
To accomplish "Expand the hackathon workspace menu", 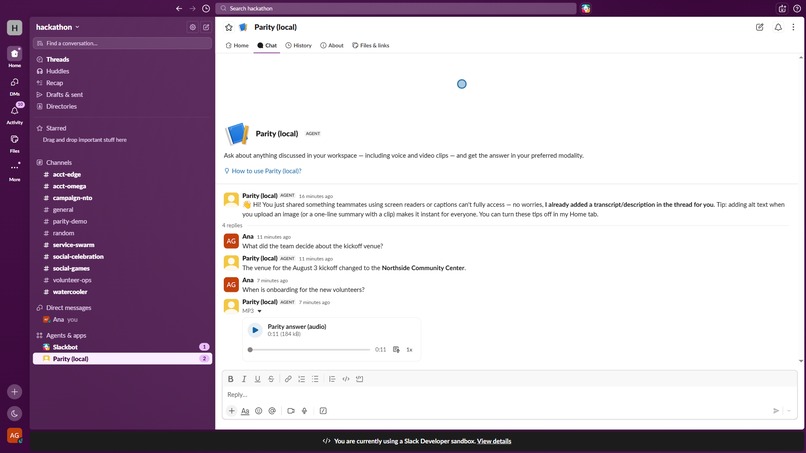I will (x=58, y=27).
